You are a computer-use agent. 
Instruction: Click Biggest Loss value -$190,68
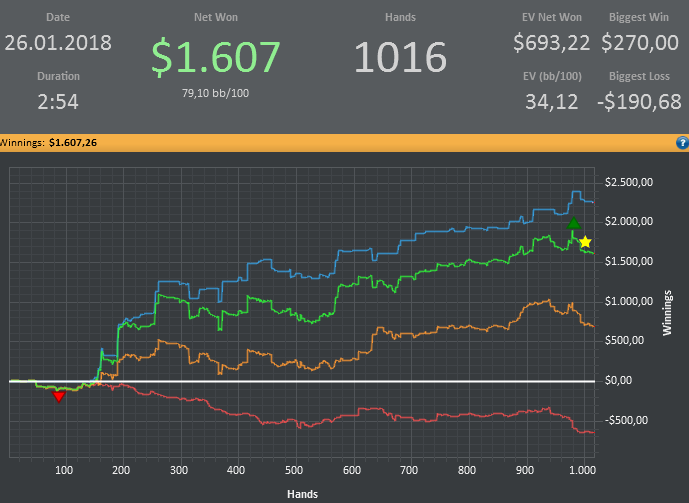tap(639, 102)
